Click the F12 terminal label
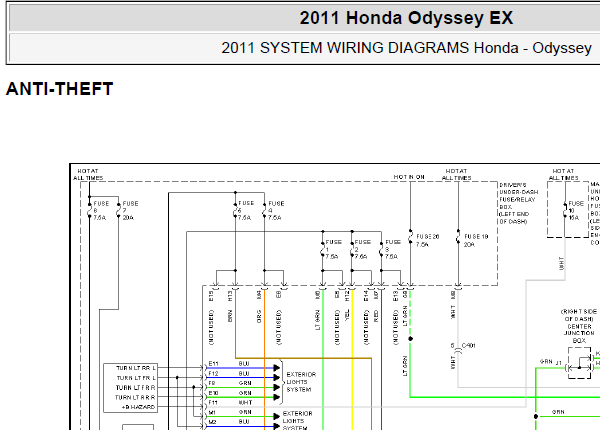The height and width of the screenshot is (430, 600). click(213, 373)
